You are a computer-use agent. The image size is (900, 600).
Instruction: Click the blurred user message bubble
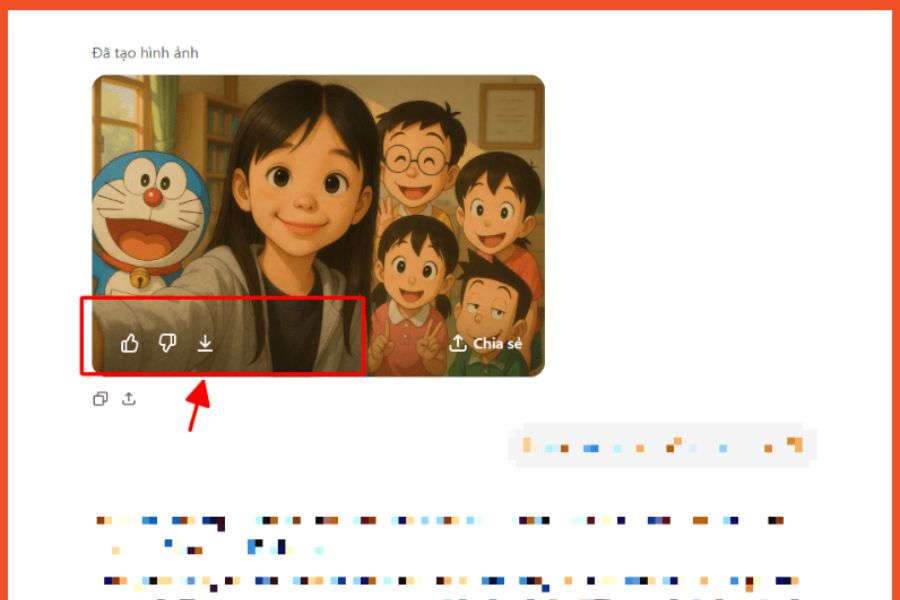(x=663, y=445)
